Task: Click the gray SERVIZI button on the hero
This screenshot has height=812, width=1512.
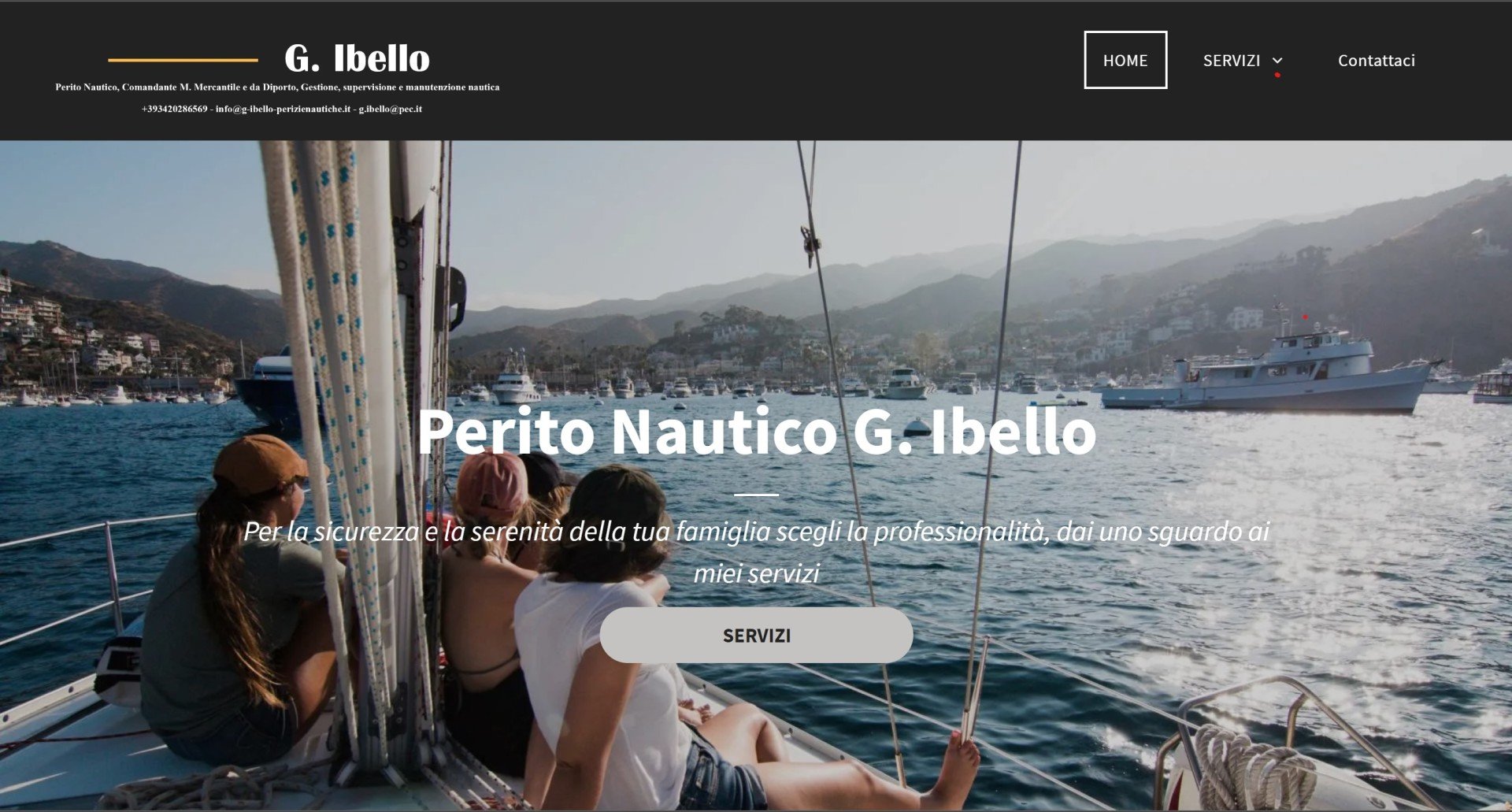Action: [756, 635]
